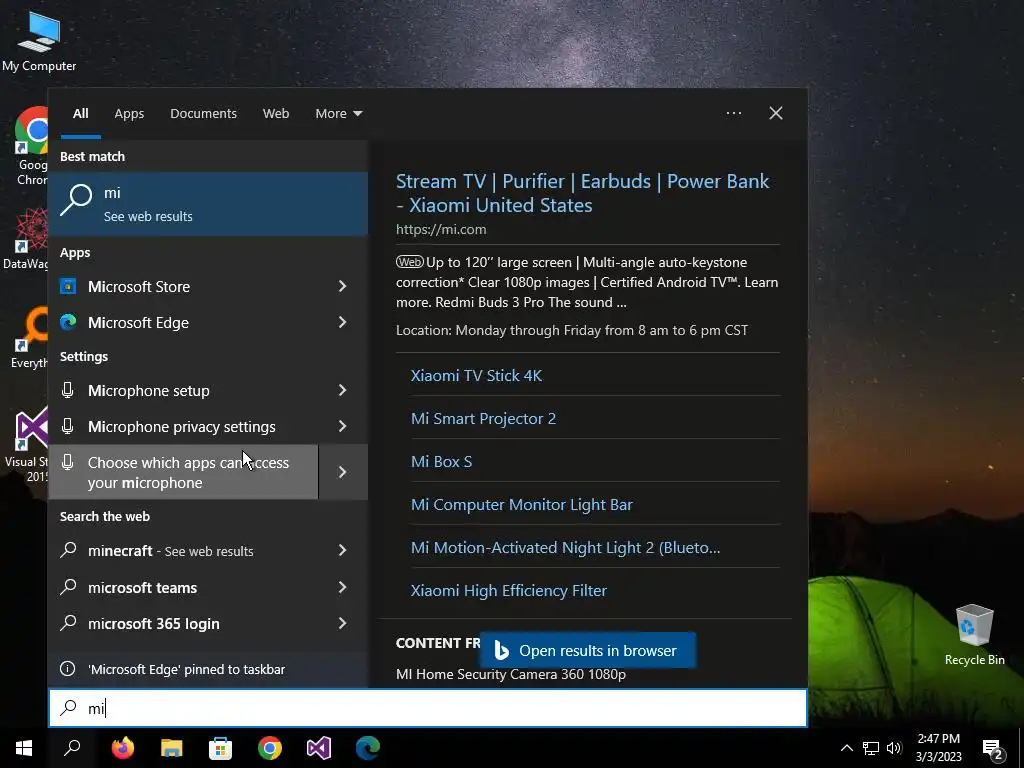Click the microphone icon beside Microphone setup
Image resolution: width=1024 pixels, height=768 pixels.
[67, 390]
